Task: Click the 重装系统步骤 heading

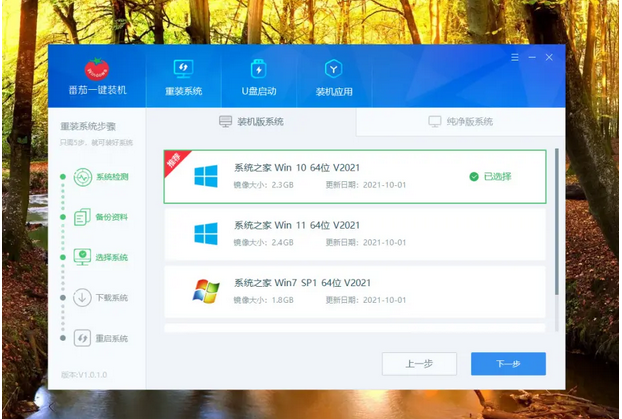Action: [x=88, y=127]
